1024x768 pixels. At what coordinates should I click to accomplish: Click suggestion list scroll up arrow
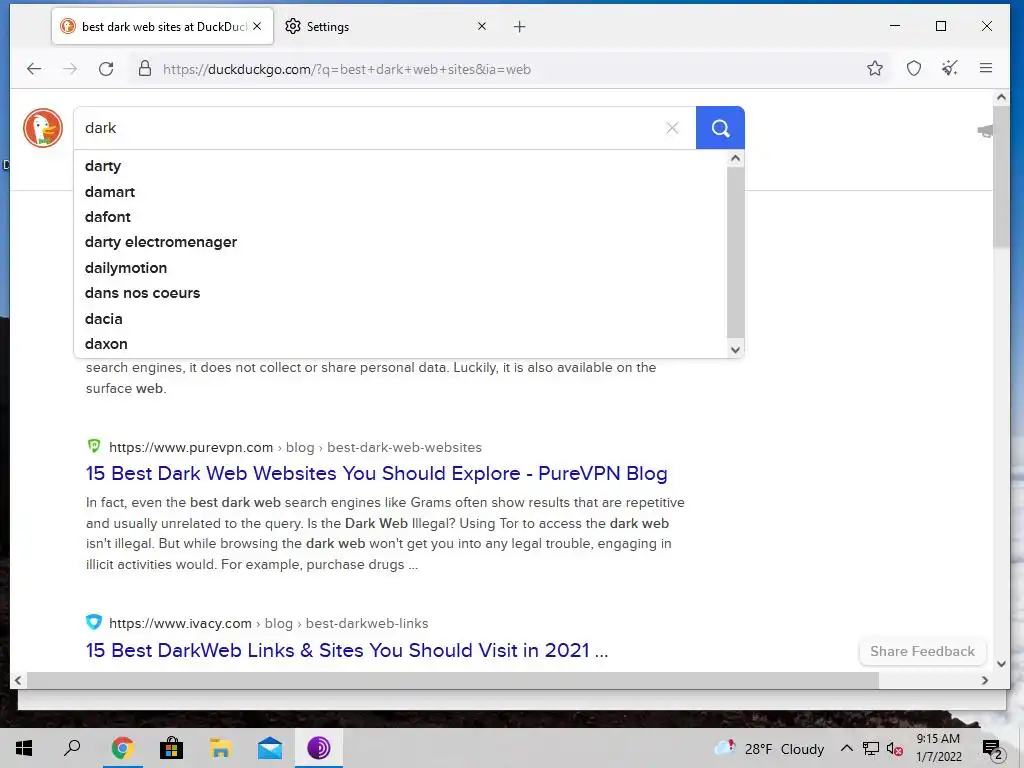[735, 159]
